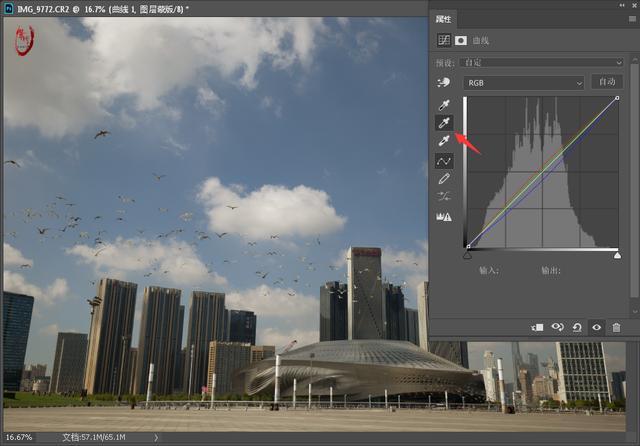Open the RGB channel dropdown

[523, 83]
